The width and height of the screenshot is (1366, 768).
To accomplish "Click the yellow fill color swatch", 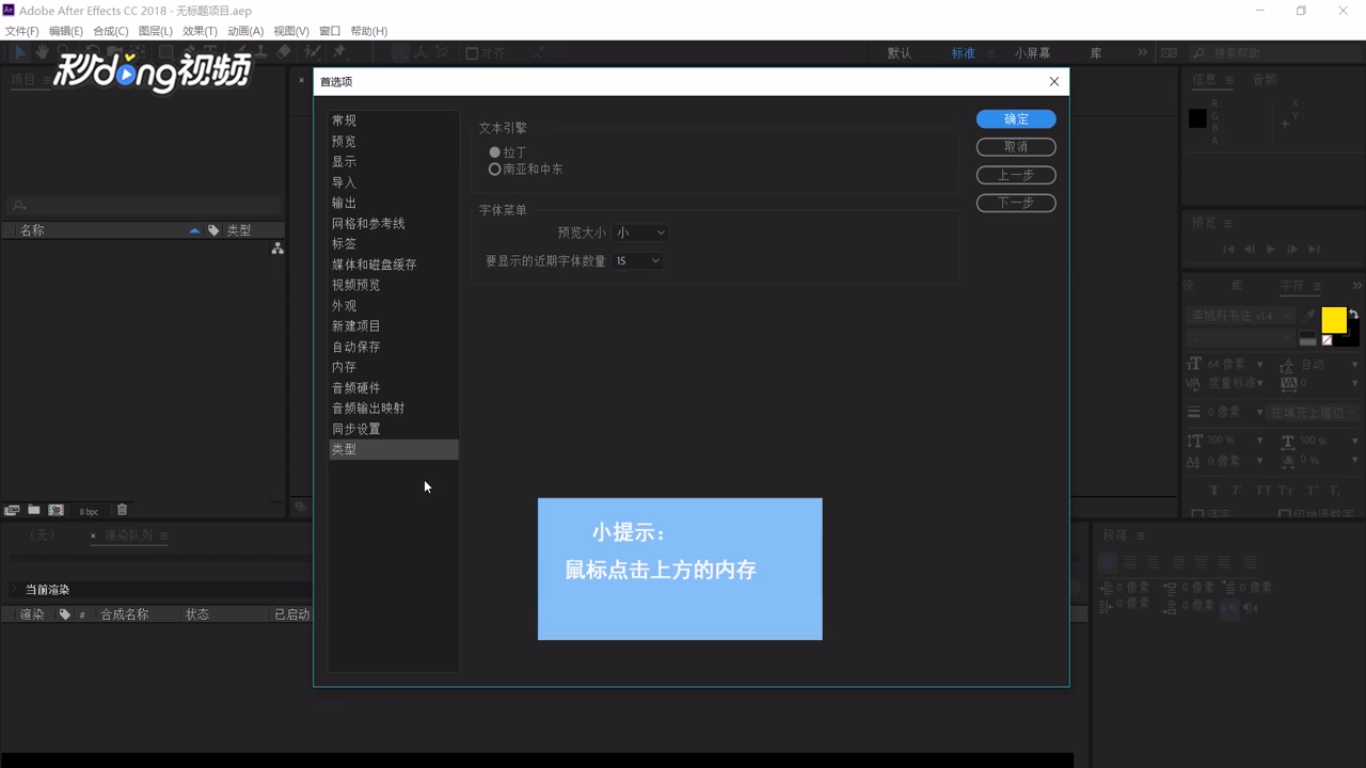I will coord(1335,322).
